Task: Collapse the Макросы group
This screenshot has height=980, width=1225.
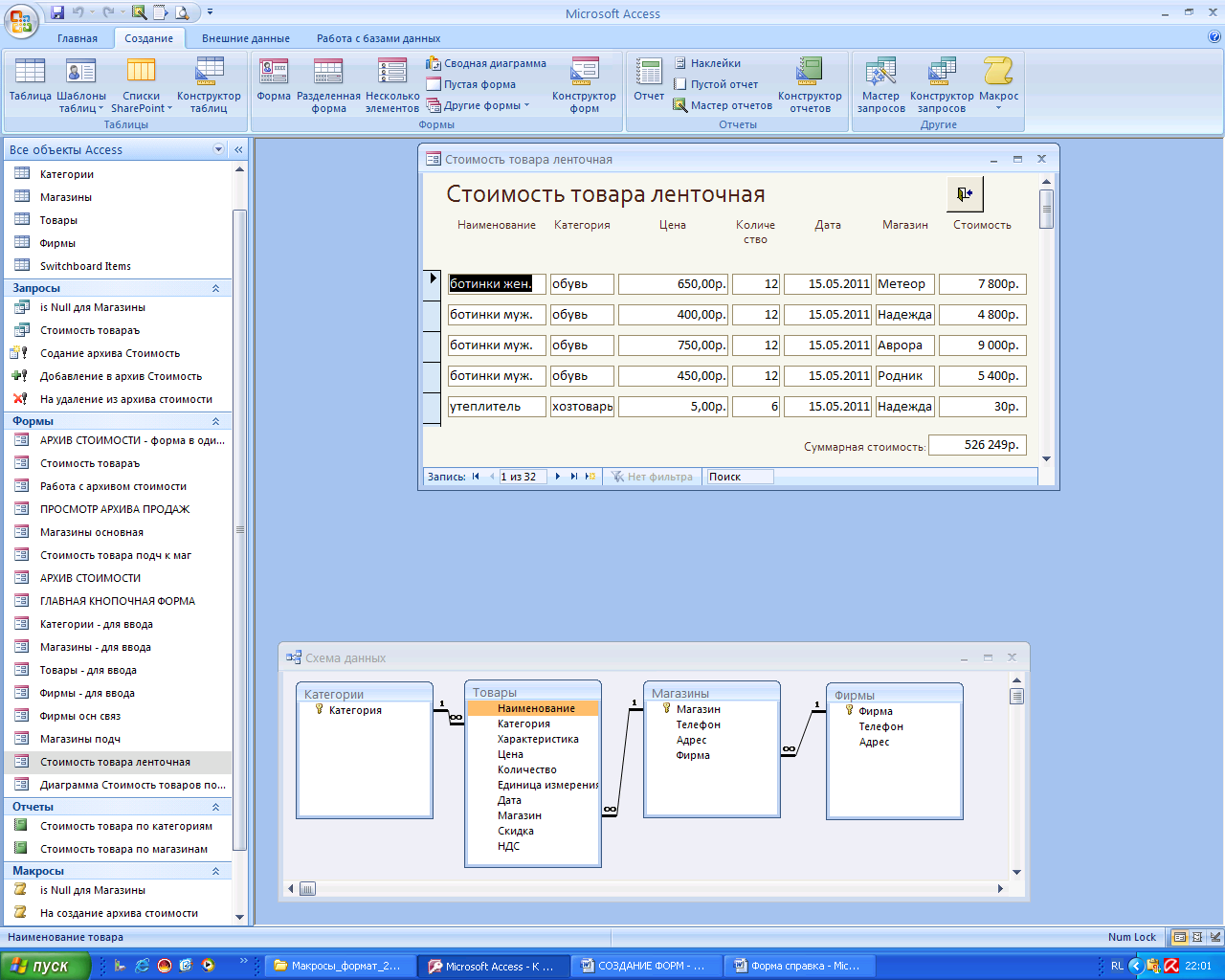Action: tap(215, 871)
